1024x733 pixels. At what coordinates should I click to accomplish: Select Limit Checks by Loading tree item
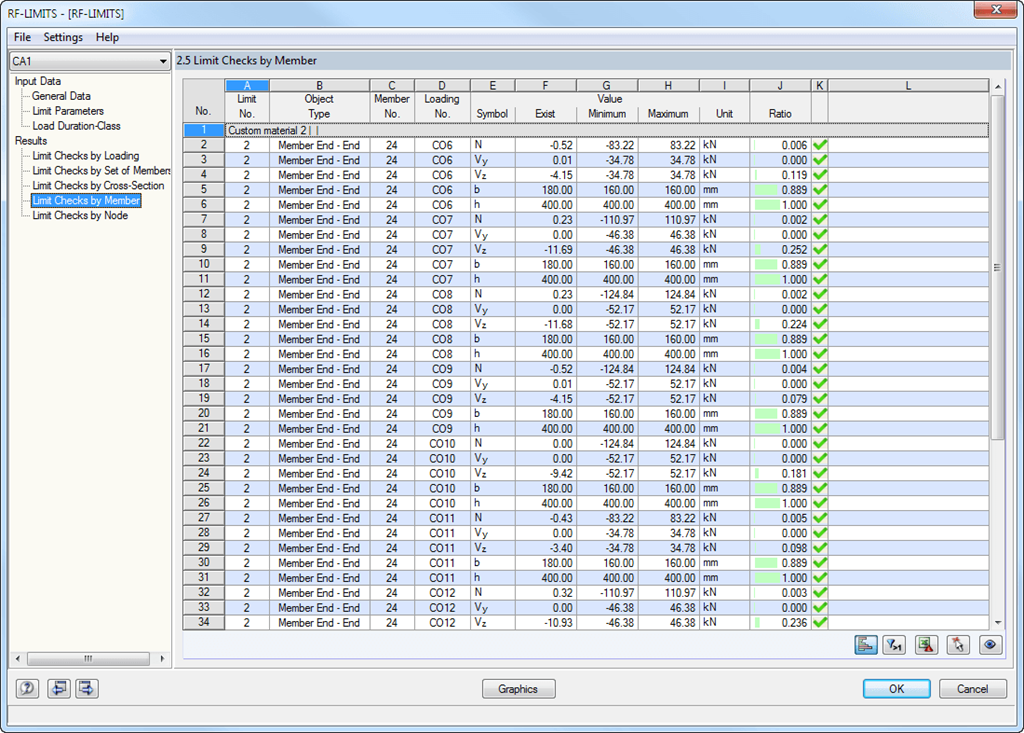pyautogui.click(x=86, y=155)
